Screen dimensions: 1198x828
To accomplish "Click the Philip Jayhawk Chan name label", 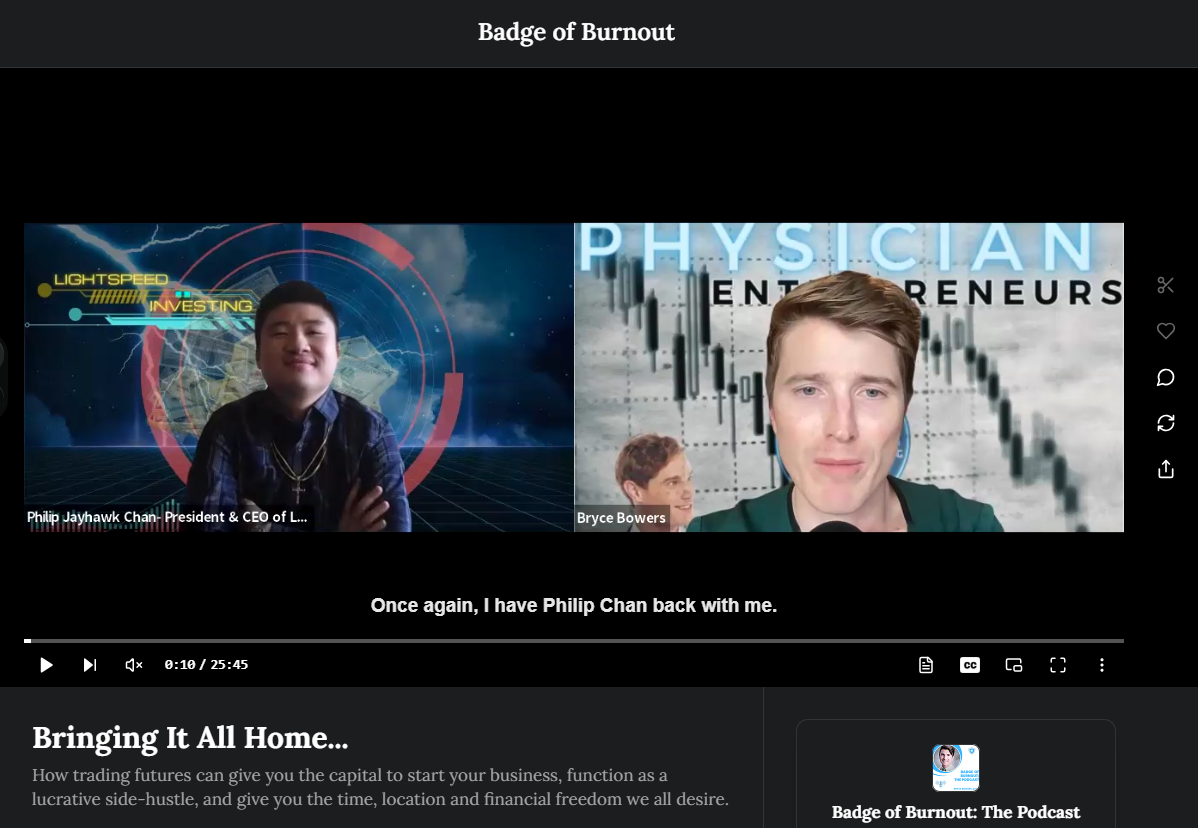I will tap(167, 517).
